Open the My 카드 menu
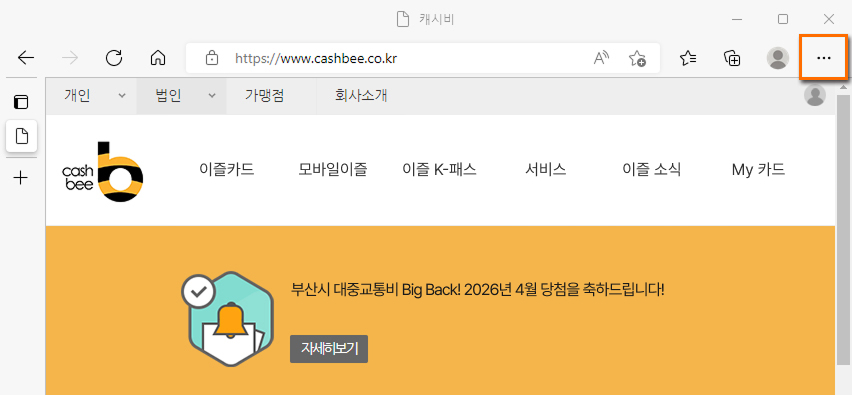This screenshot has height=395, width=852. pyautogui.click(x=758, y=170)
